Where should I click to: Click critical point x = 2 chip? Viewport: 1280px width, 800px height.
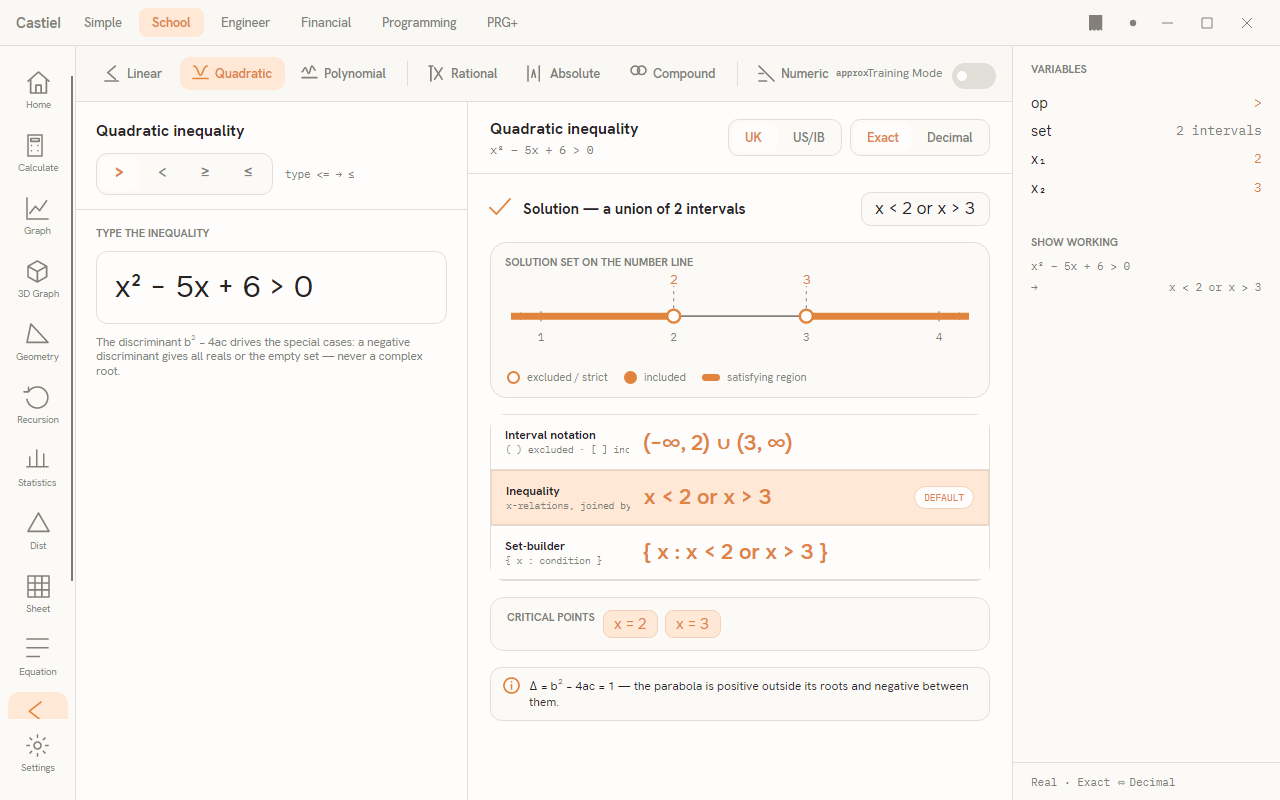click(631, 624)
